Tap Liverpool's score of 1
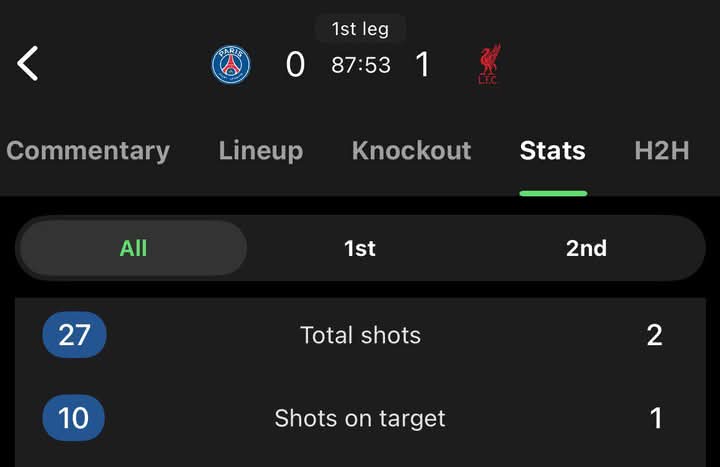The width and height of the screenshot is (720, 467). pyautogui.click(x=423, y=65)
